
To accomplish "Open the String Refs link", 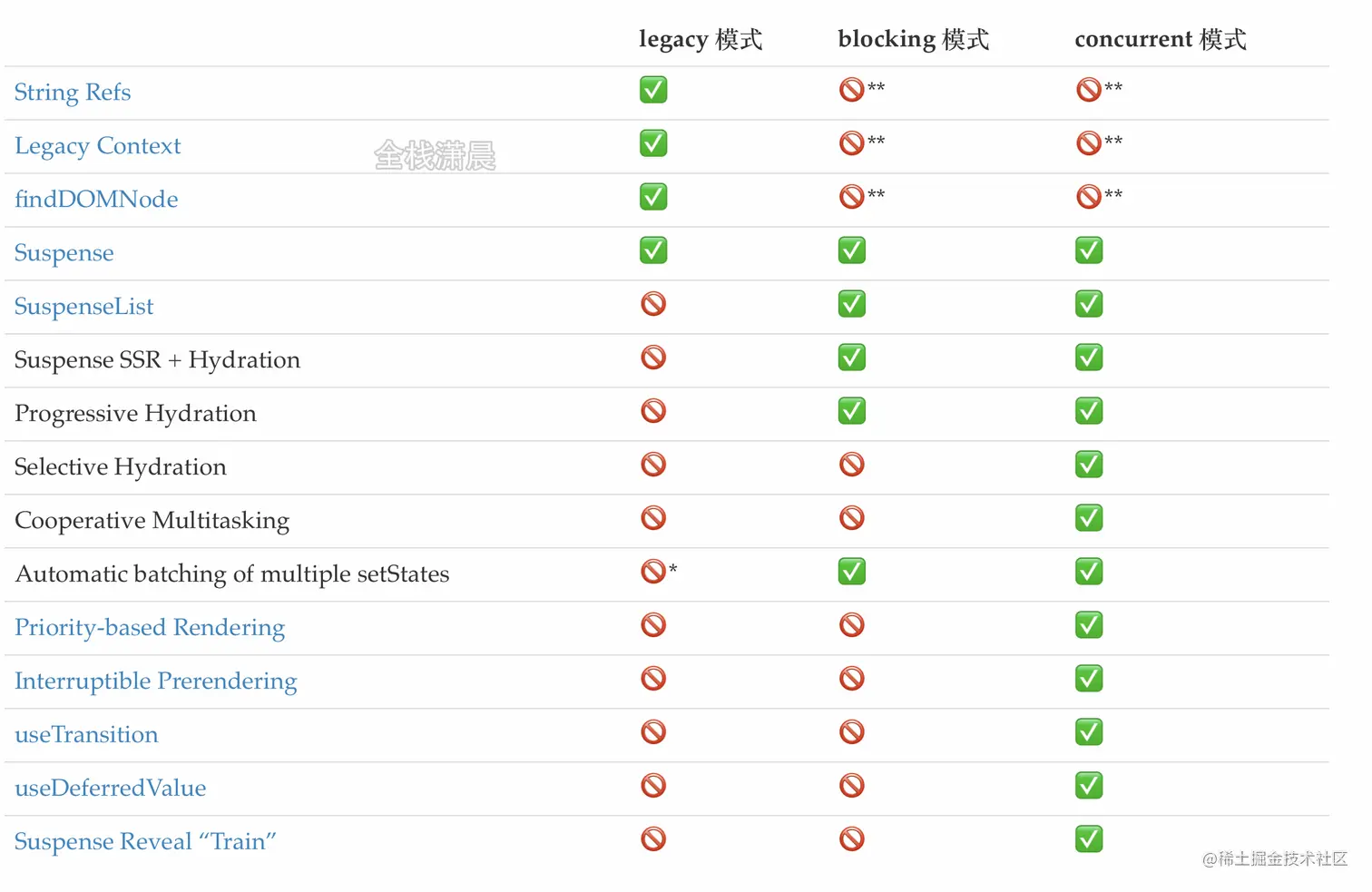I will click(x=73, y=93).
